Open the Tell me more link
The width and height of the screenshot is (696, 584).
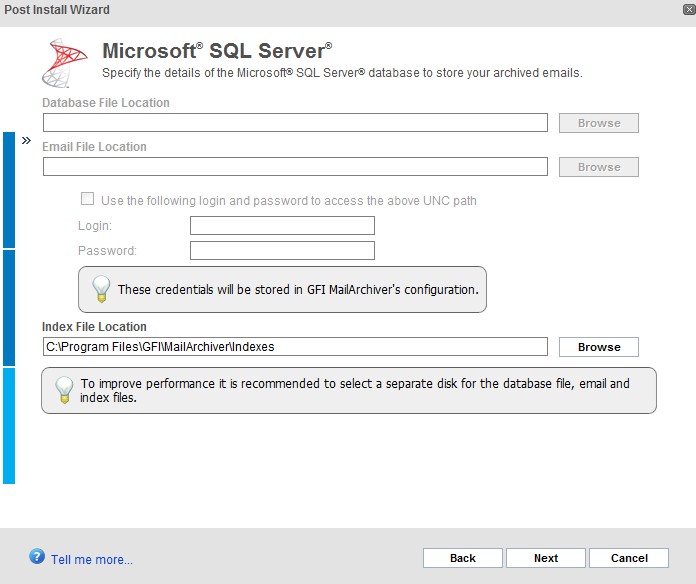(x=91, y=559)
